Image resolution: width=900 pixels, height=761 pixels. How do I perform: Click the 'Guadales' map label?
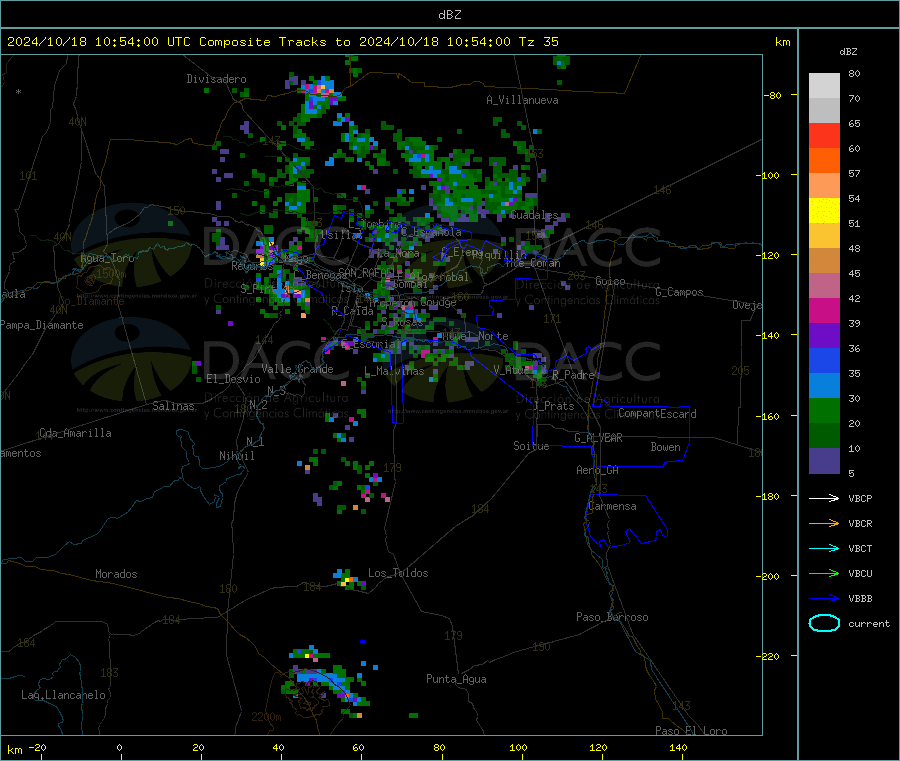(x=534, y=215)
